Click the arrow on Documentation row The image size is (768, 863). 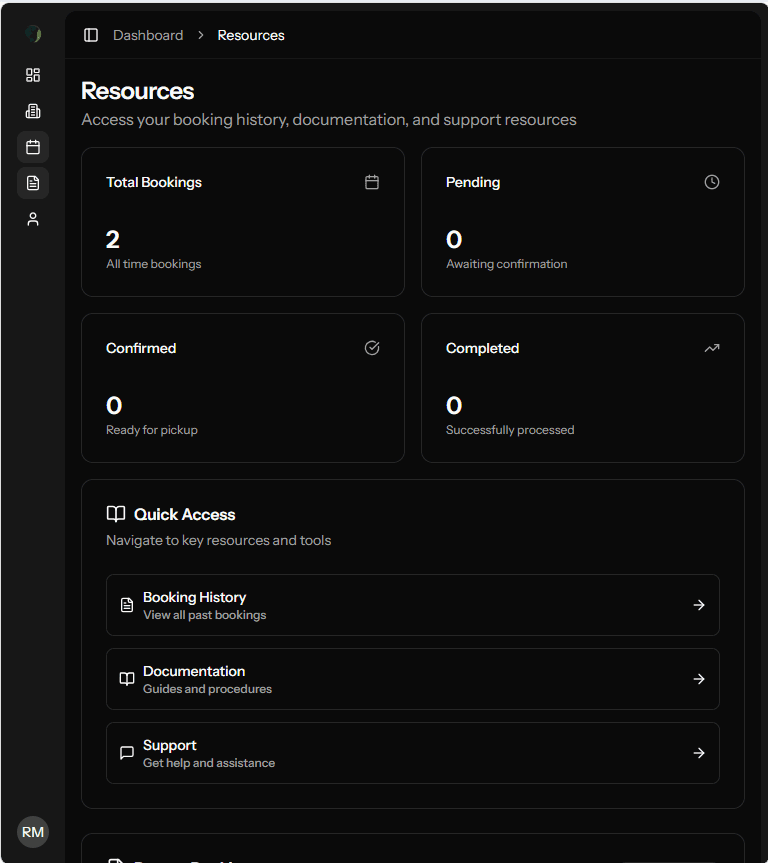pyautogui.click(x=699, y=679)
